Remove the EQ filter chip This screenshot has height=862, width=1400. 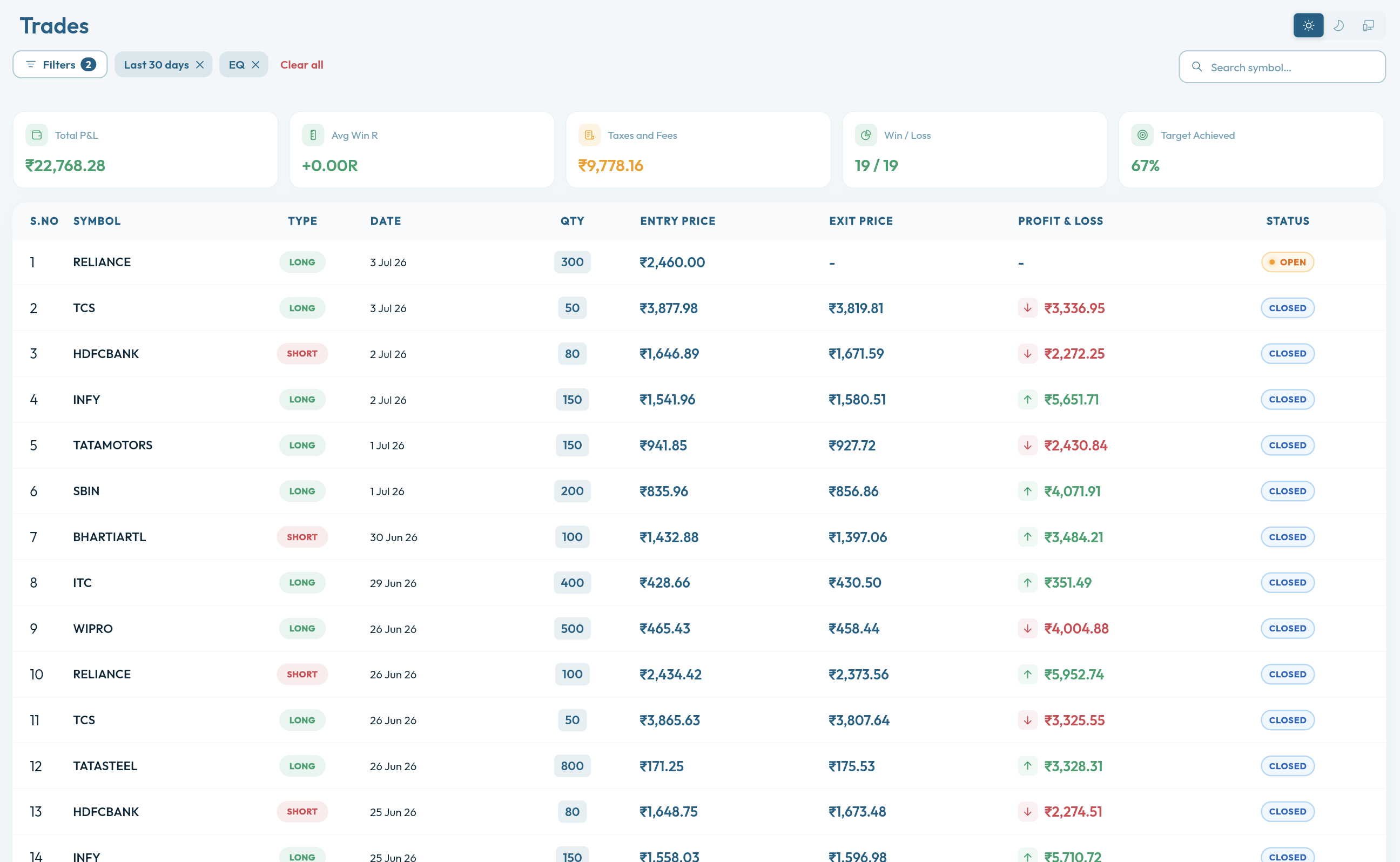click(256, 65)
